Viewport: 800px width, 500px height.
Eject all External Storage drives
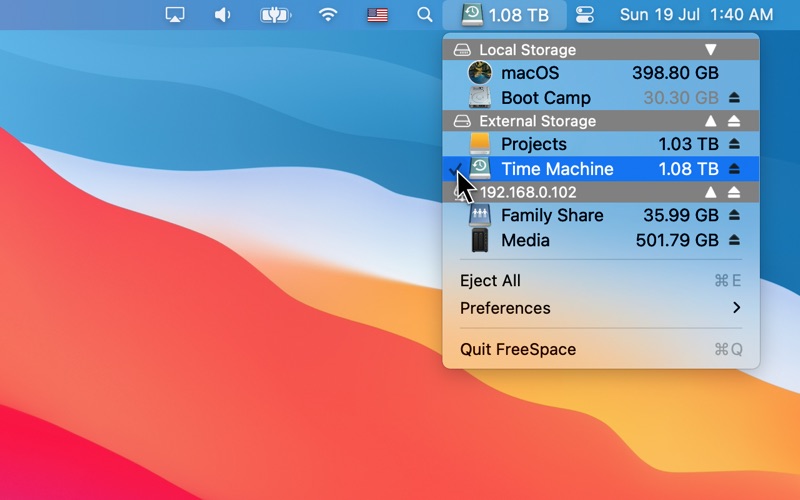point(734,121)
